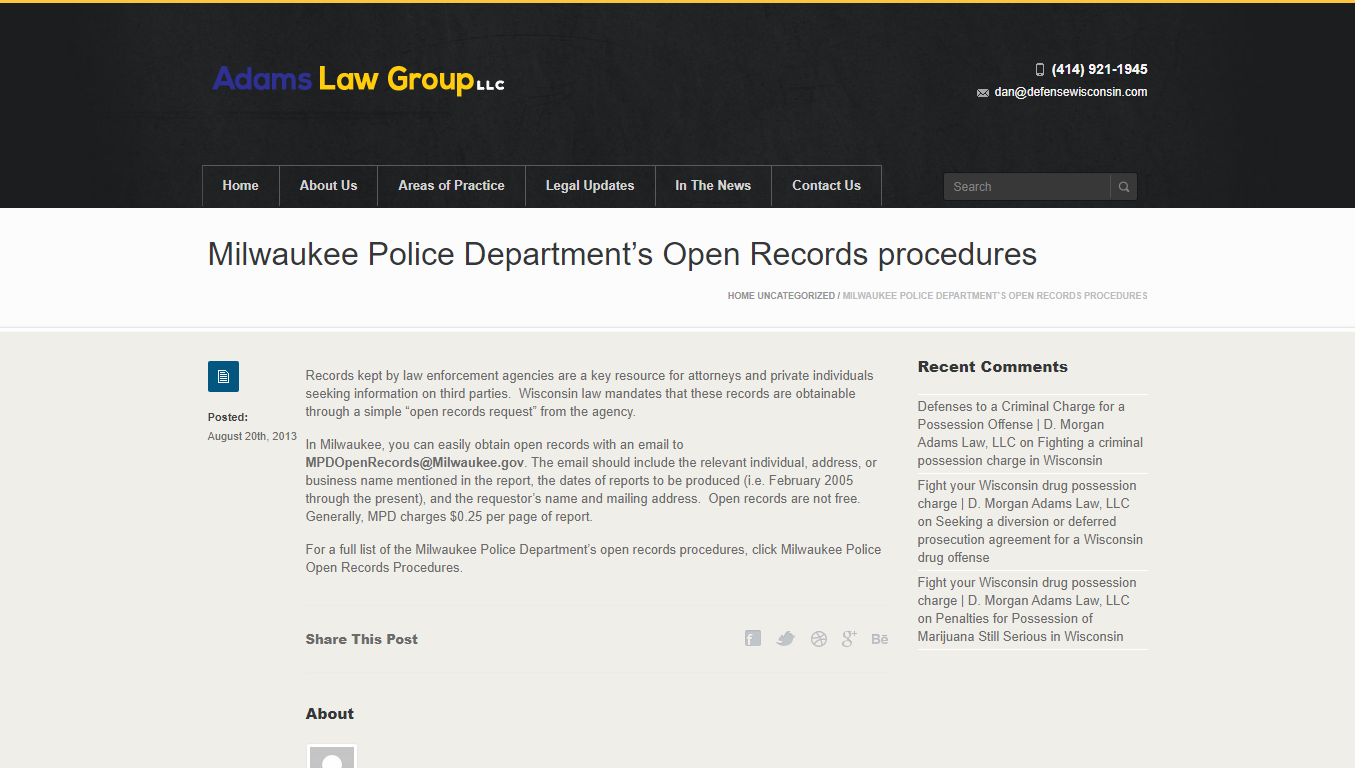The image size is (1366, 768).
Task: Click the August 20th, 2013 date
Action: [252, 437]
